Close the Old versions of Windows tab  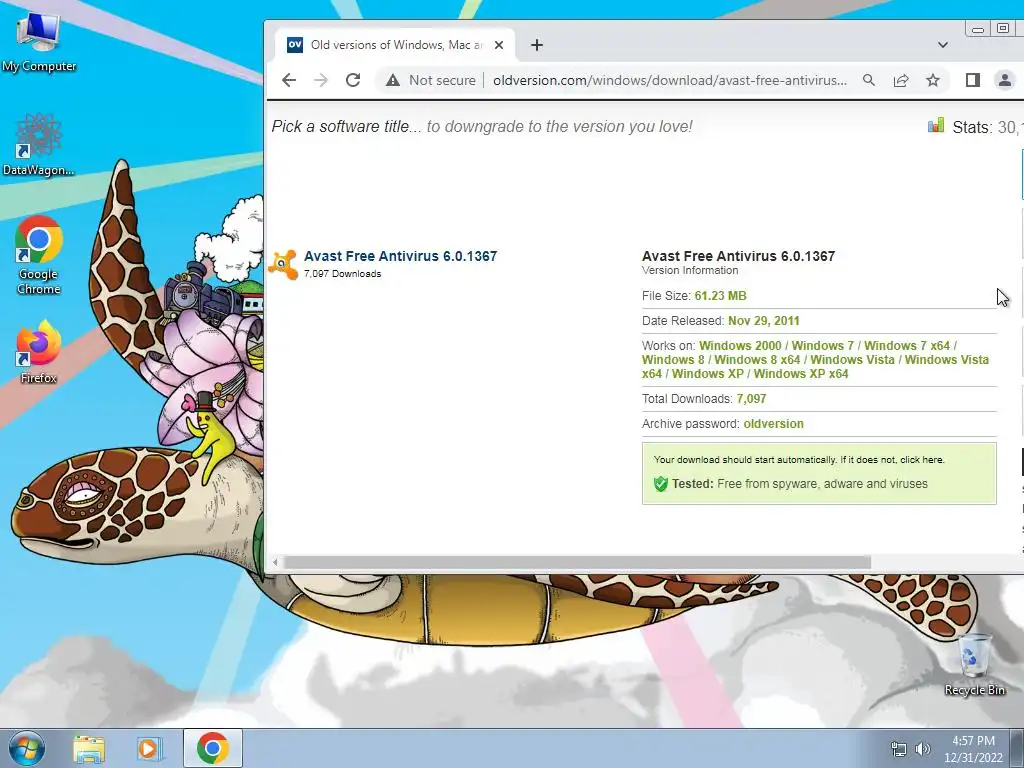click(x=499, y=45)
